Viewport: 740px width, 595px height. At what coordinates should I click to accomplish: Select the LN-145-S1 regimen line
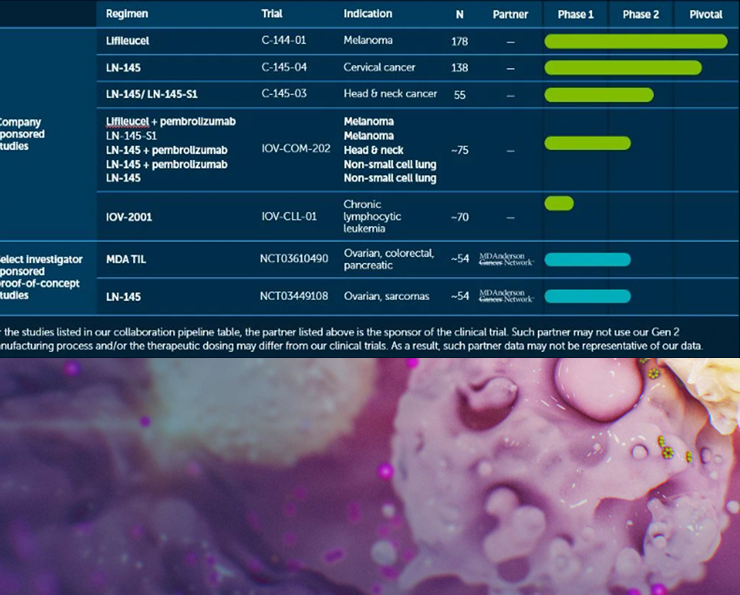click(x=131, y=136)
